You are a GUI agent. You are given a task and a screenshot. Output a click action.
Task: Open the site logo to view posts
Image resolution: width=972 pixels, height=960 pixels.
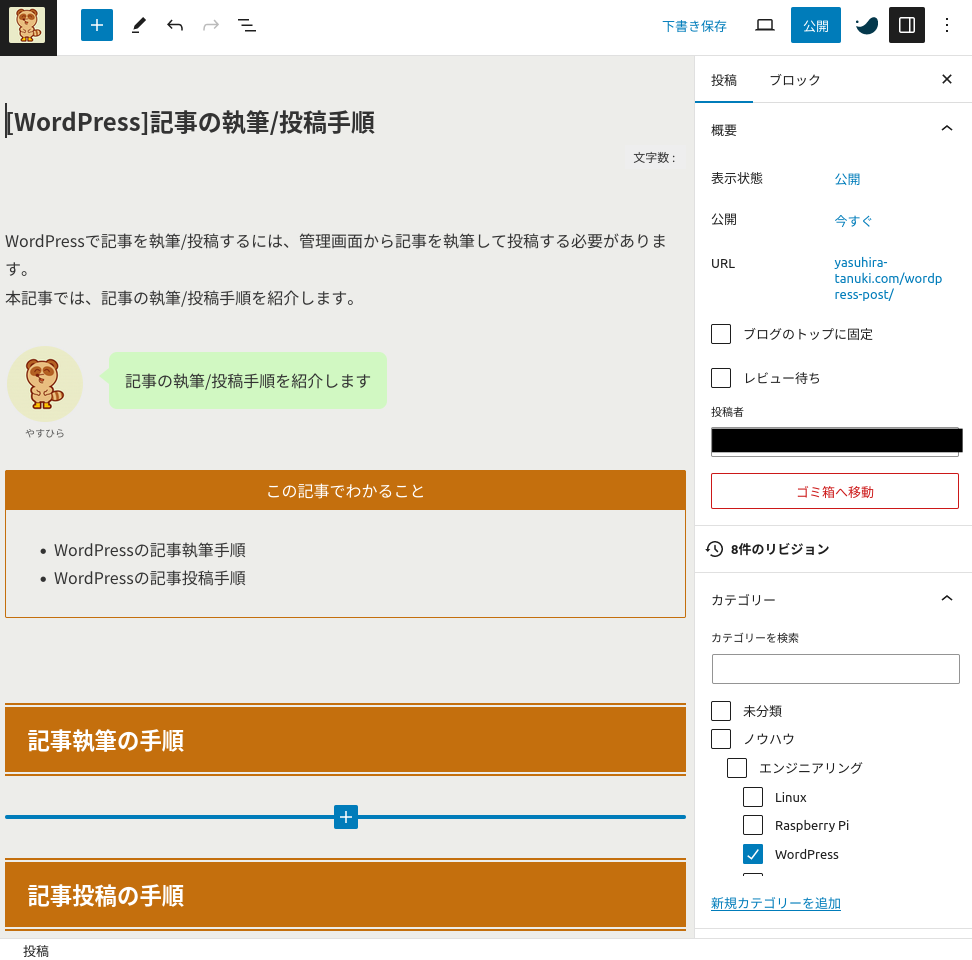tap(28, 26)
